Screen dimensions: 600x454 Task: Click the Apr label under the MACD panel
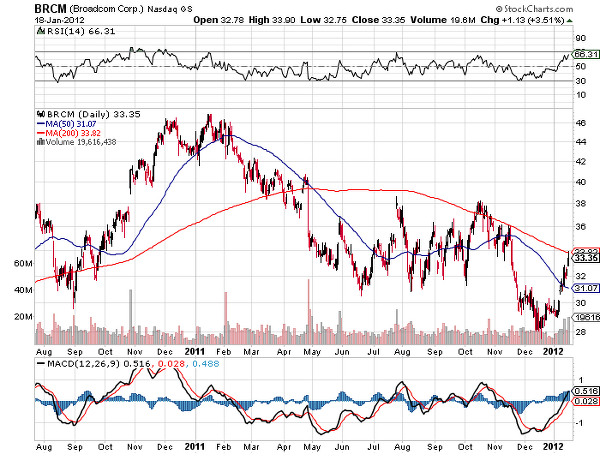[x=284, y=447]
